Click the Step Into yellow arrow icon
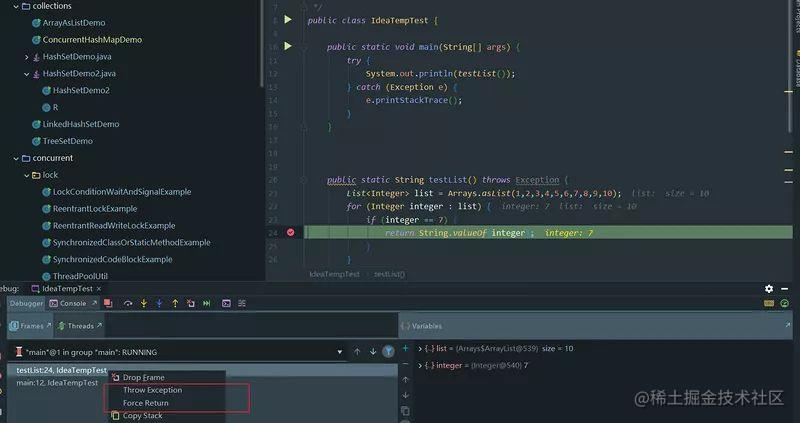This screenshot has width=800, height=423. point(144,304)
